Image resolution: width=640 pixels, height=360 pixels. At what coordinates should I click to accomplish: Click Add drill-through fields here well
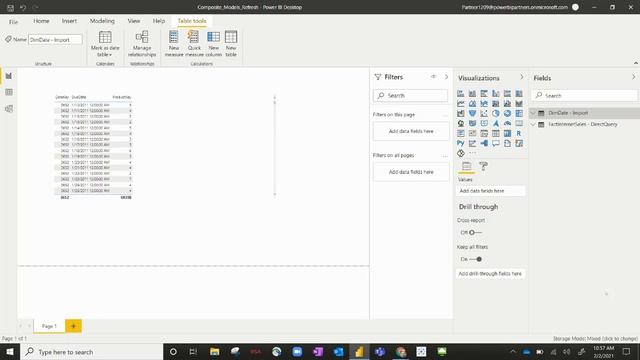click(x=490, y=273)
